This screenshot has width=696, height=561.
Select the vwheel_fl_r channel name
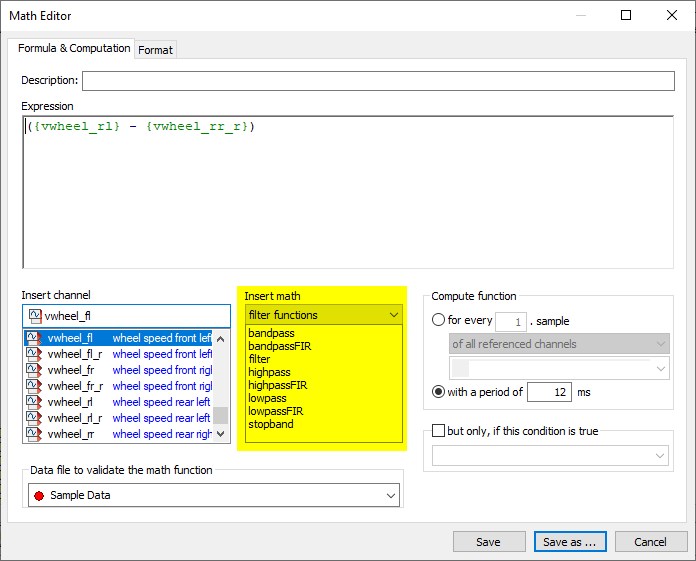pyautogui.click(x=75, y=354)
